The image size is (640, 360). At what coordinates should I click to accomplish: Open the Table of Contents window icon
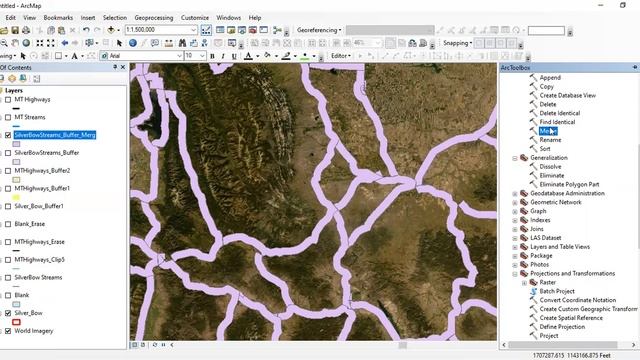point(220,30)
